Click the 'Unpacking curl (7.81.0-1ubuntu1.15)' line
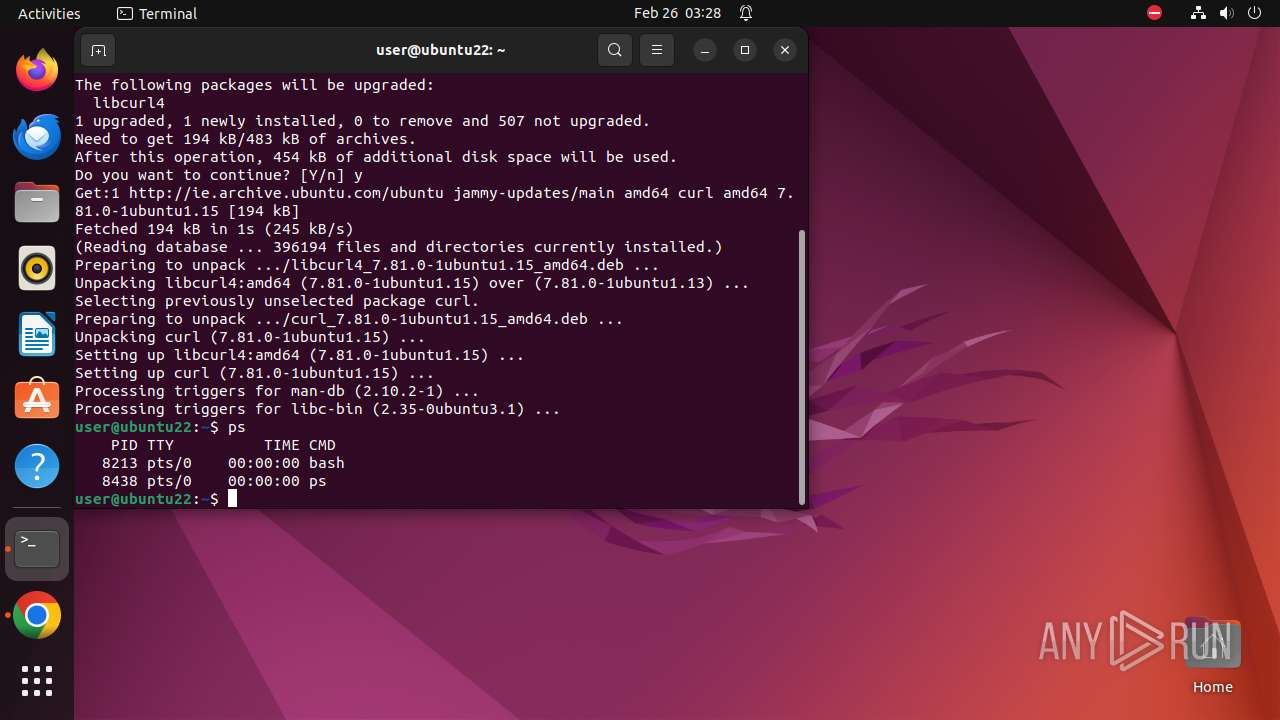The image size is (1280, 720). tap(250, 337)
